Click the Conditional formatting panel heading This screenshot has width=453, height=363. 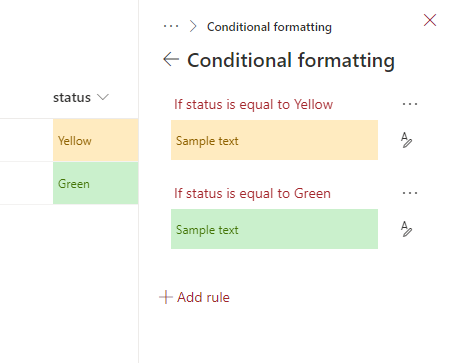(291, 60)
